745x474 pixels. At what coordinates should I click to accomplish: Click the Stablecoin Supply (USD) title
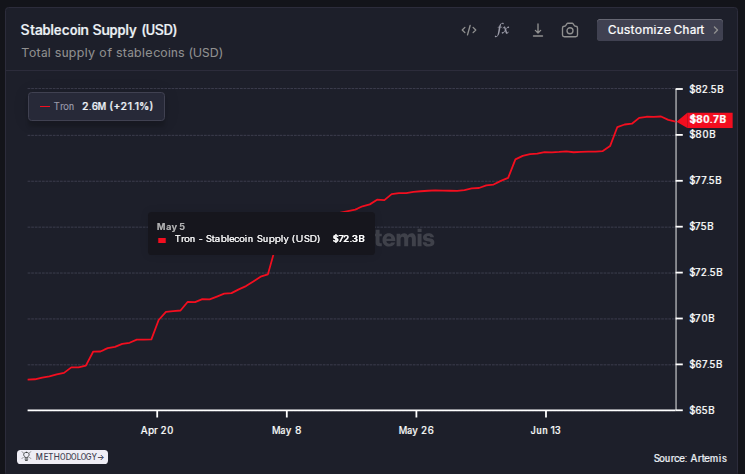99,30
